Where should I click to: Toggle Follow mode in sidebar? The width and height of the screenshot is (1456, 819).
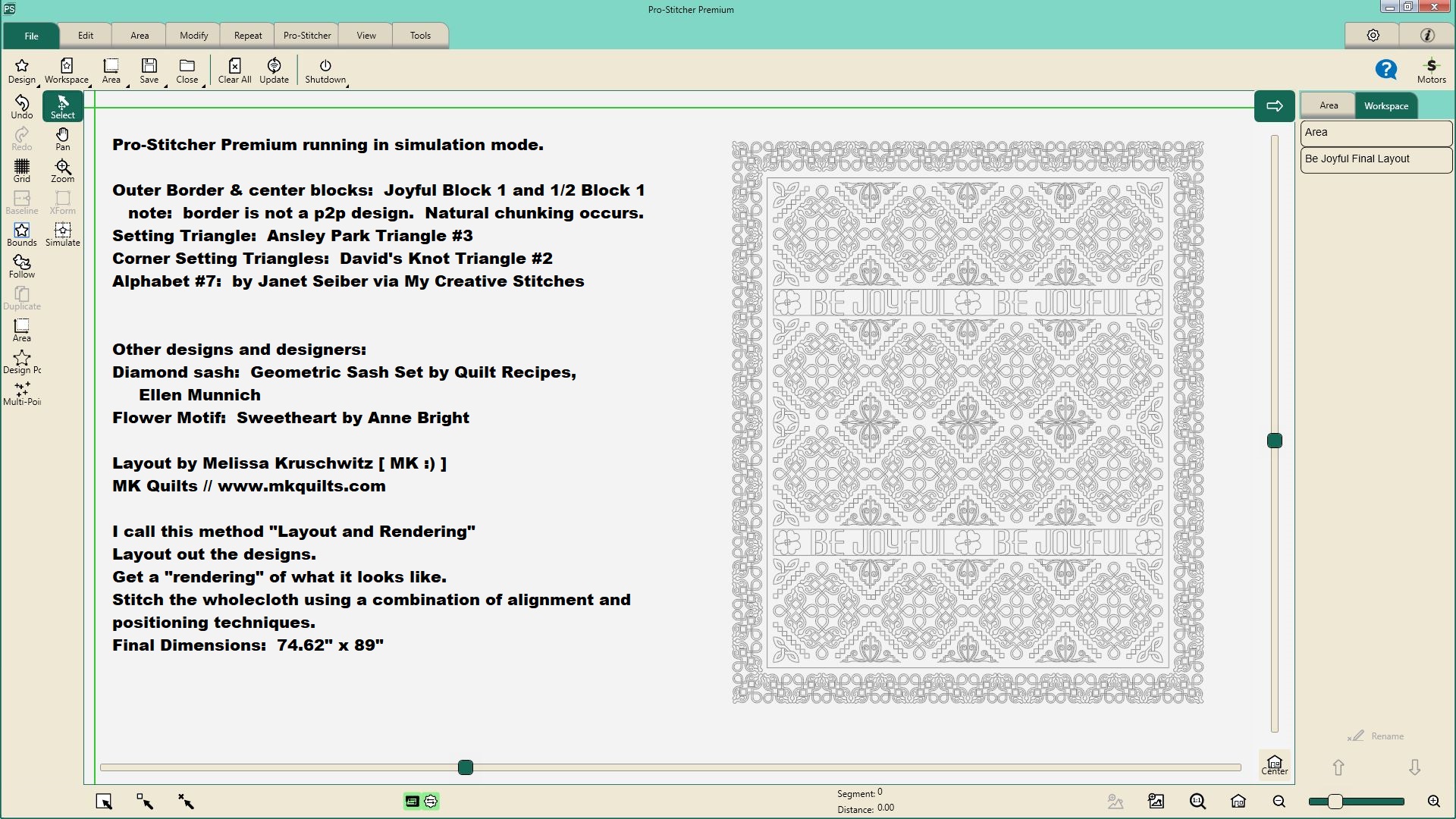pyautogui.click(x=22, y=266)
